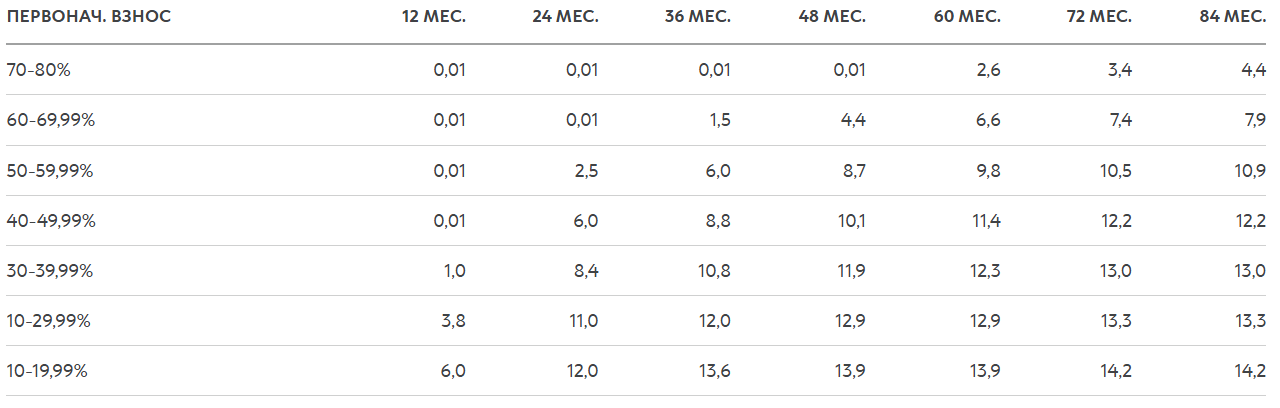Select the "60 МЕС." column header
This screenshot has width=1280, height=408.
click(x=967, y=18)
